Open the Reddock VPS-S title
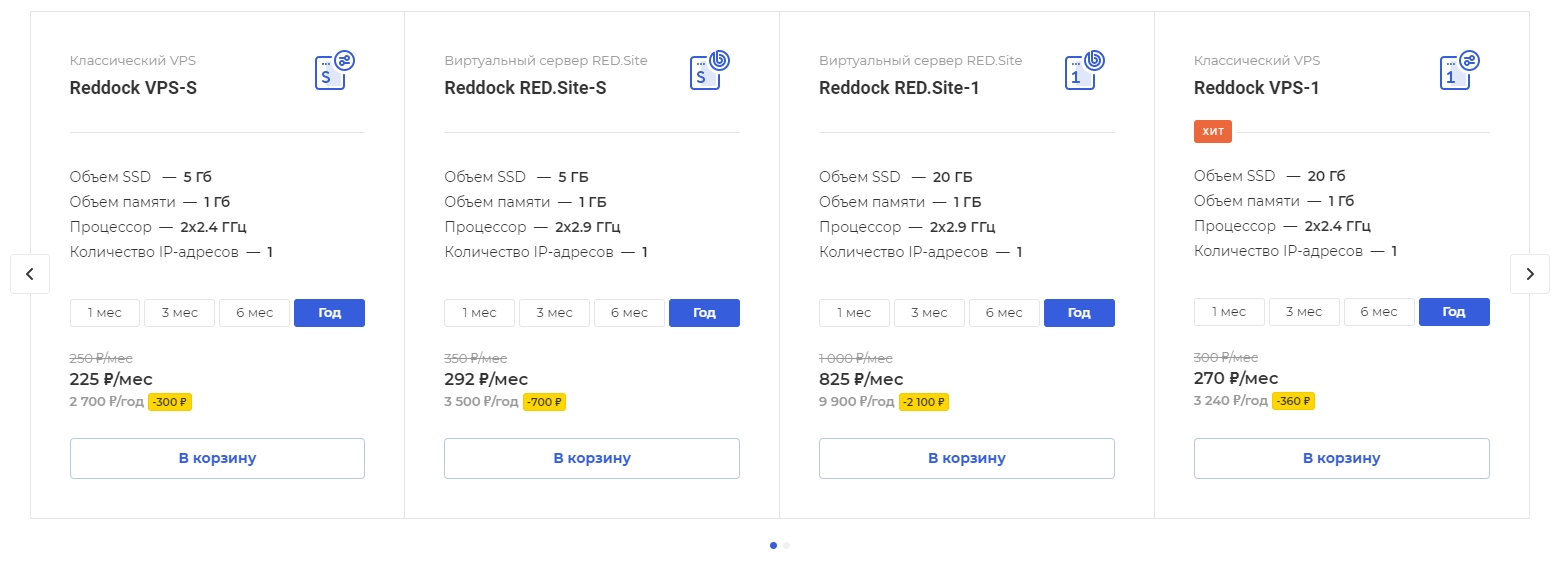 pos(133,88)
